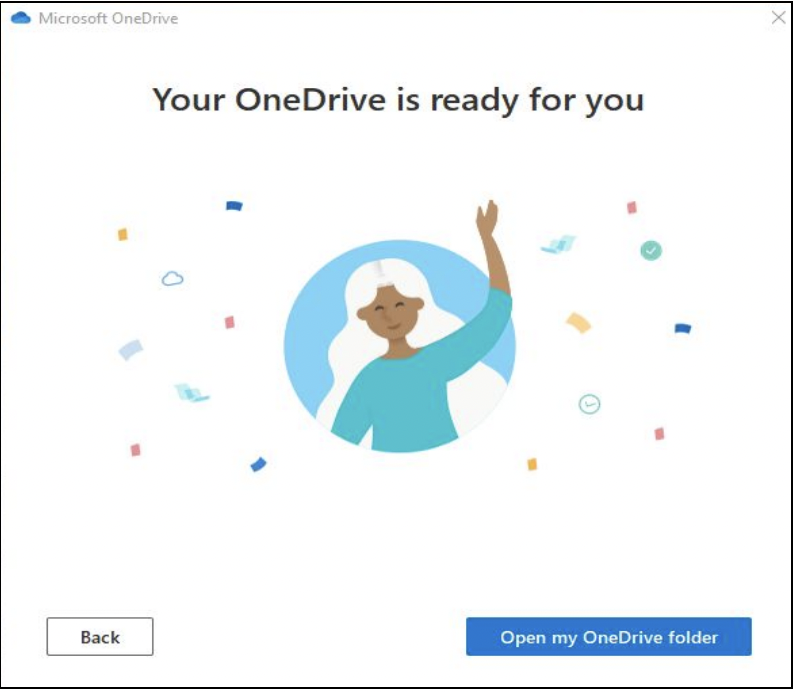Viewport: 794px width, 692px height.
Task: Click the woman's raised waving hand
Action: 487,218
